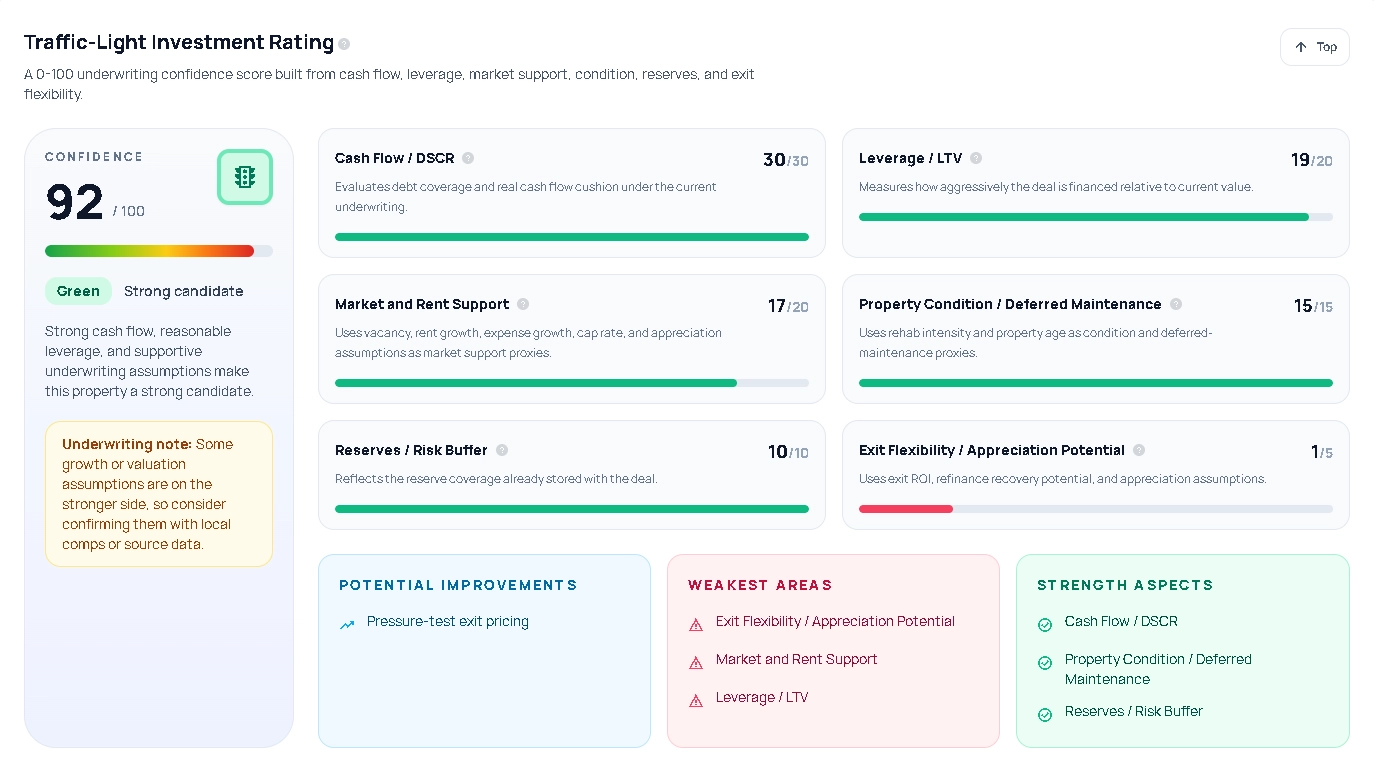This screenshot has width=1374, height=770.
Task: Click the Top navigation button
Action: point(1314,46)
